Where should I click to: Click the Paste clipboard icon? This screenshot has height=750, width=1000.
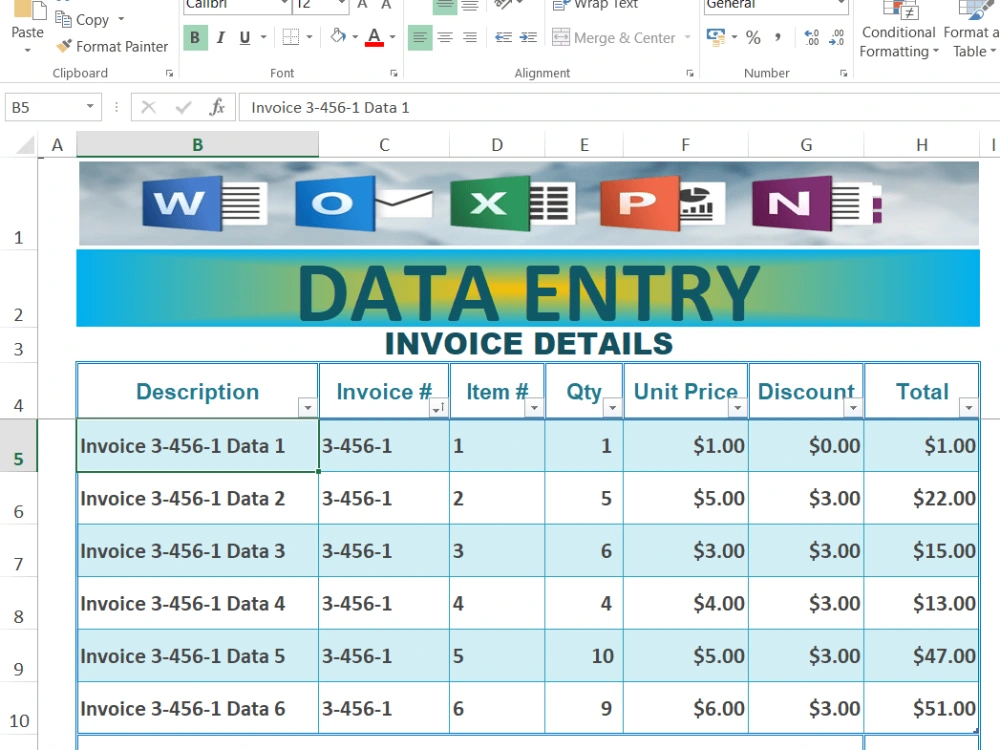[x=29, y=9]
